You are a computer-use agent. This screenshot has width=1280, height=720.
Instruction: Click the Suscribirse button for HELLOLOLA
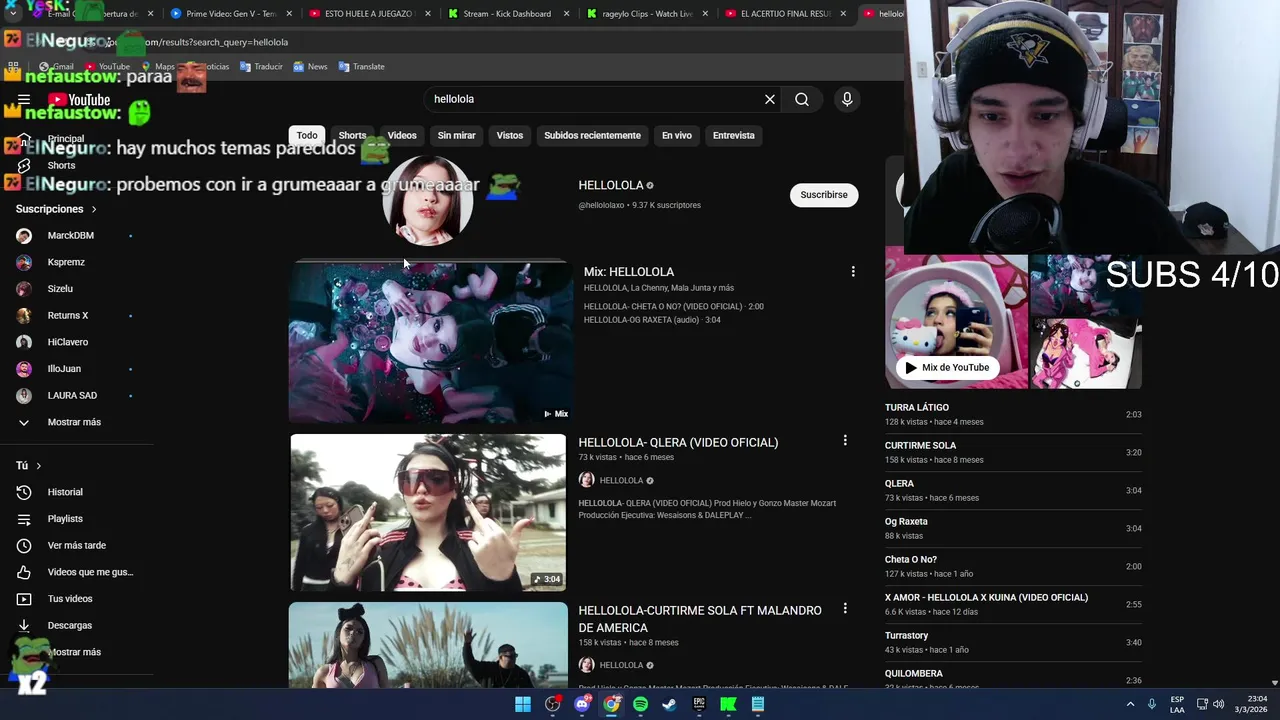tap(824, 195)
